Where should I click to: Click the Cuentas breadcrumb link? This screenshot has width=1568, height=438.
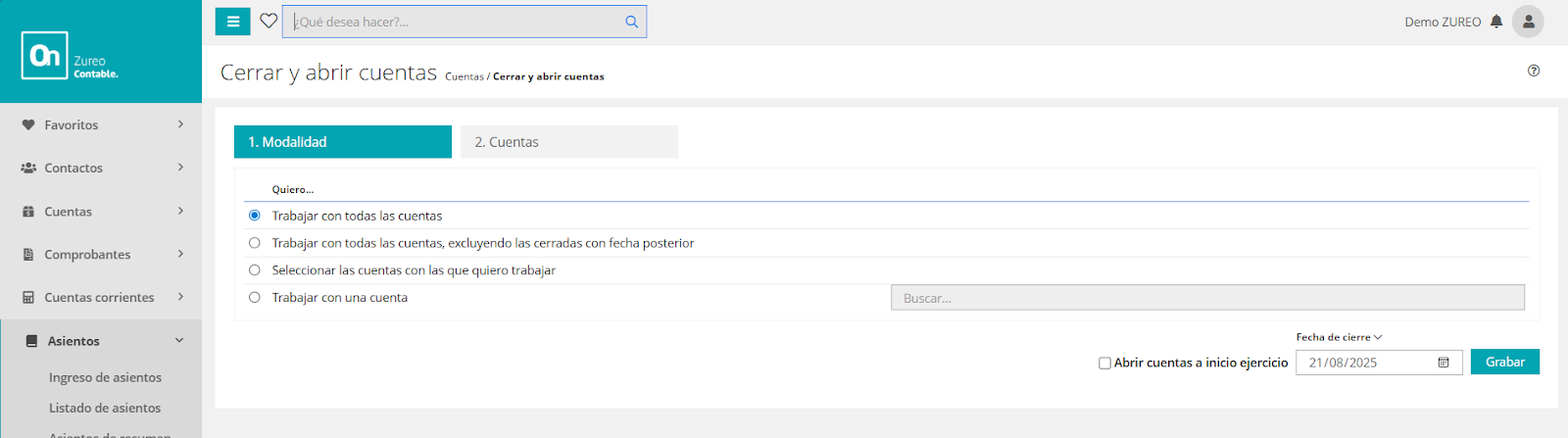coord(464,76)
